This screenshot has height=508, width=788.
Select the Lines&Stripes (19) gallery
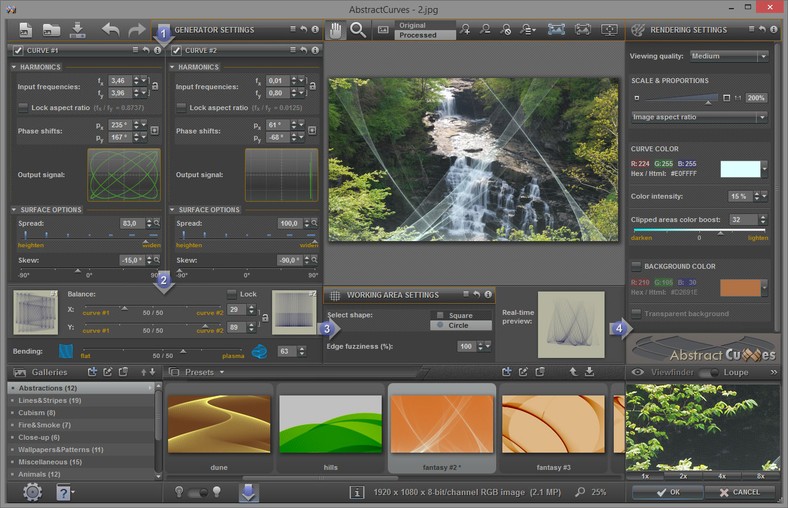click(81, 400)
